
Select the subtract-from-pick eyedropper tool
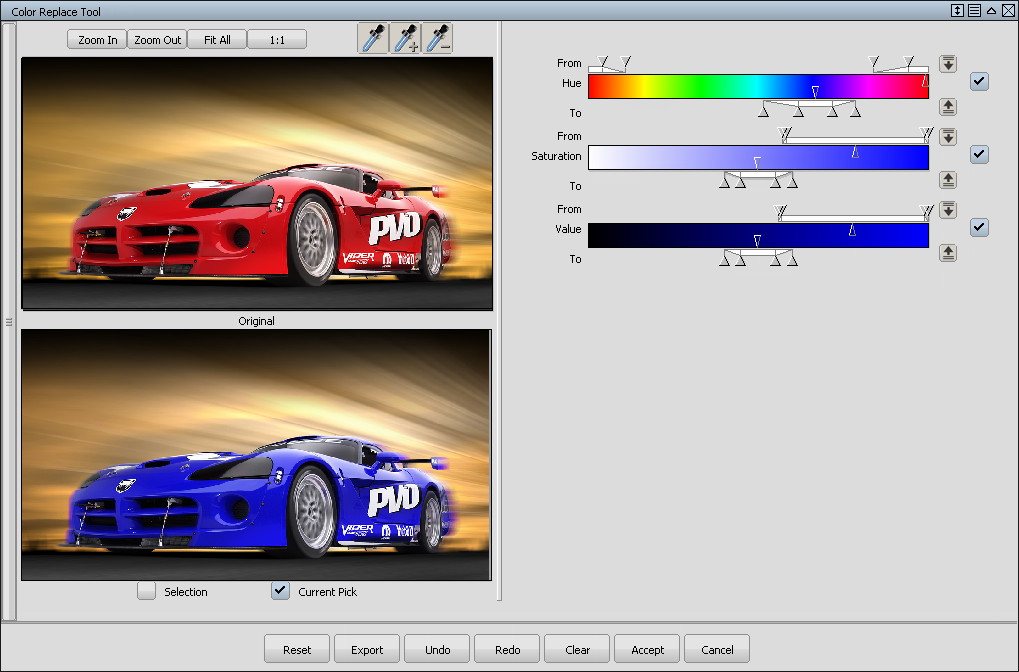[x=437, y=38]
